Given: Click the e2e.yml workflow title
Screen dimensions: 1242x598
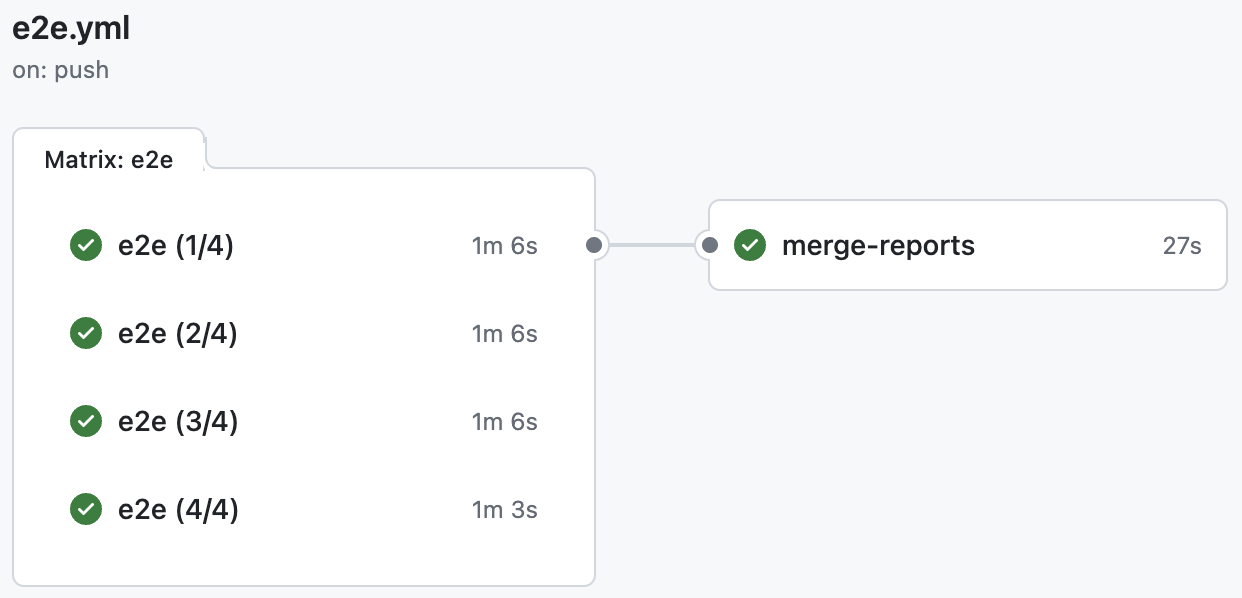Looking at the screenshot, I should coord(71,30).
